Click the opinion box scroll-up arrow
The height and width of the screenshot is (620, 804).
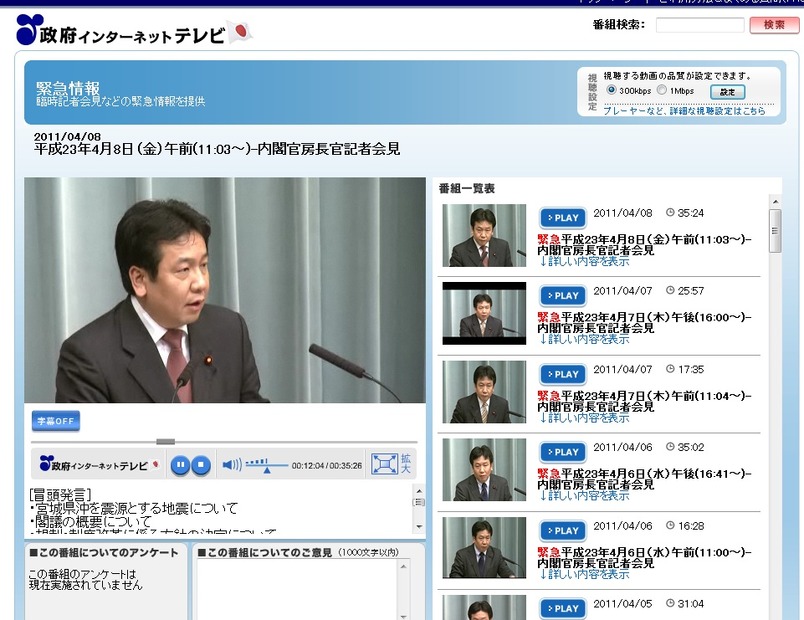click(x=403, y=566)
